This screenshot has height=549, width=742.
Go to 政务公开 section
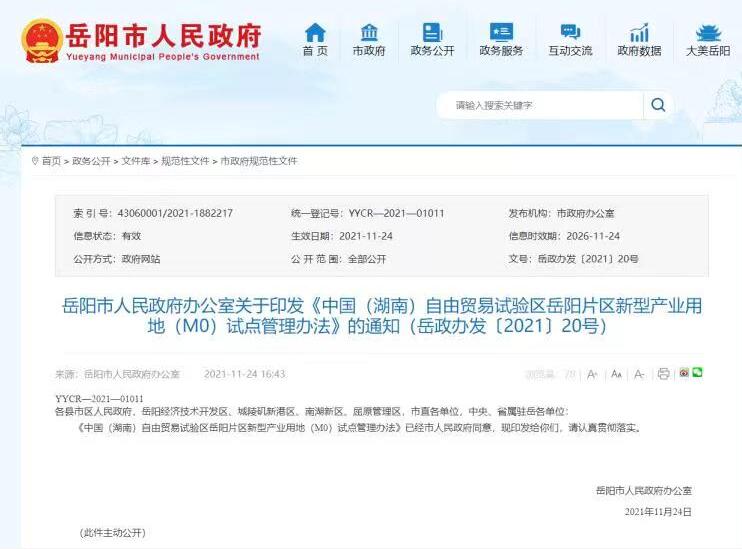point(431,40)
